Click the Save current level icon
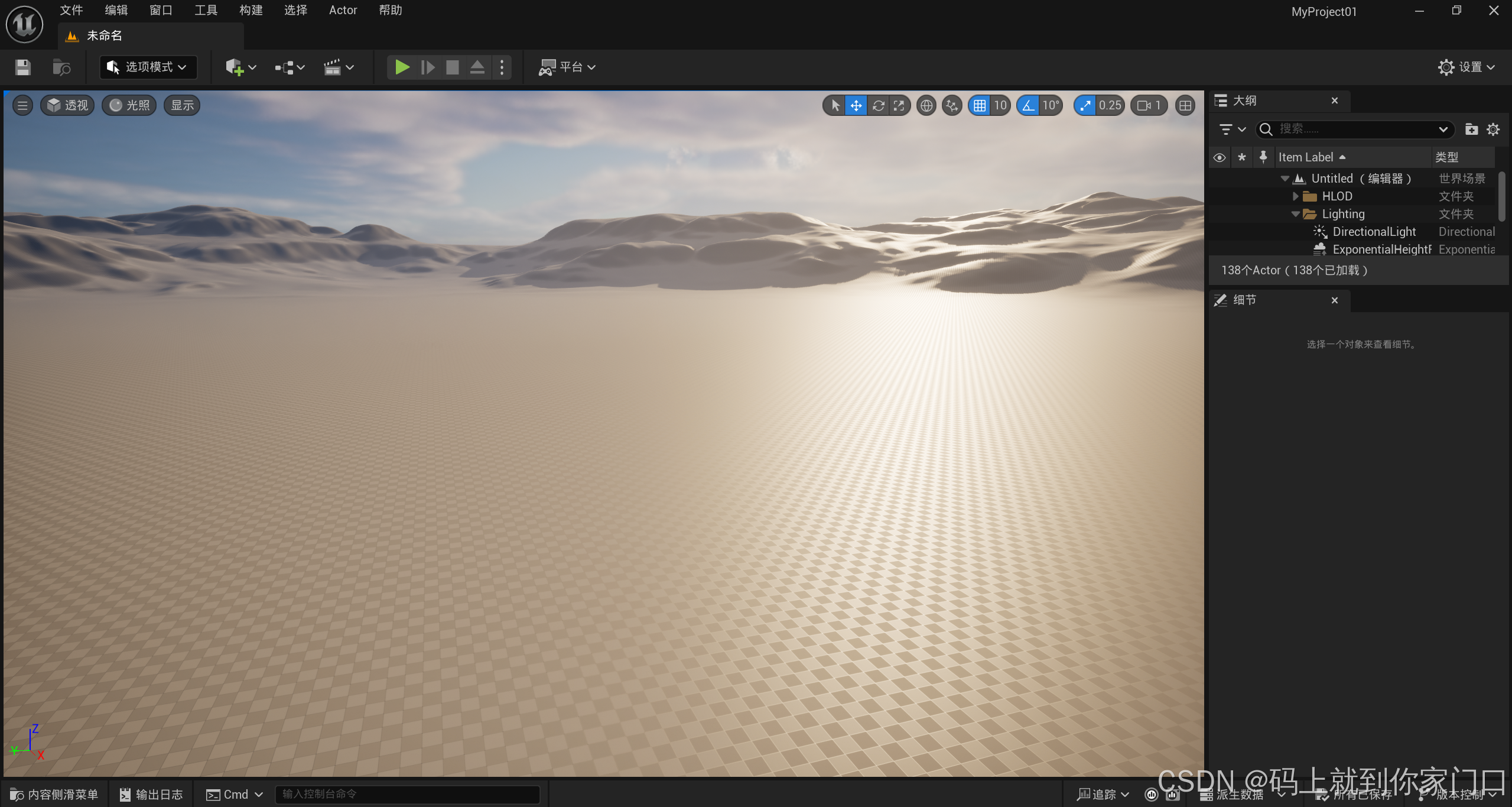The height and width of the screenshot is (807, 1512). [x=23, y=67]
